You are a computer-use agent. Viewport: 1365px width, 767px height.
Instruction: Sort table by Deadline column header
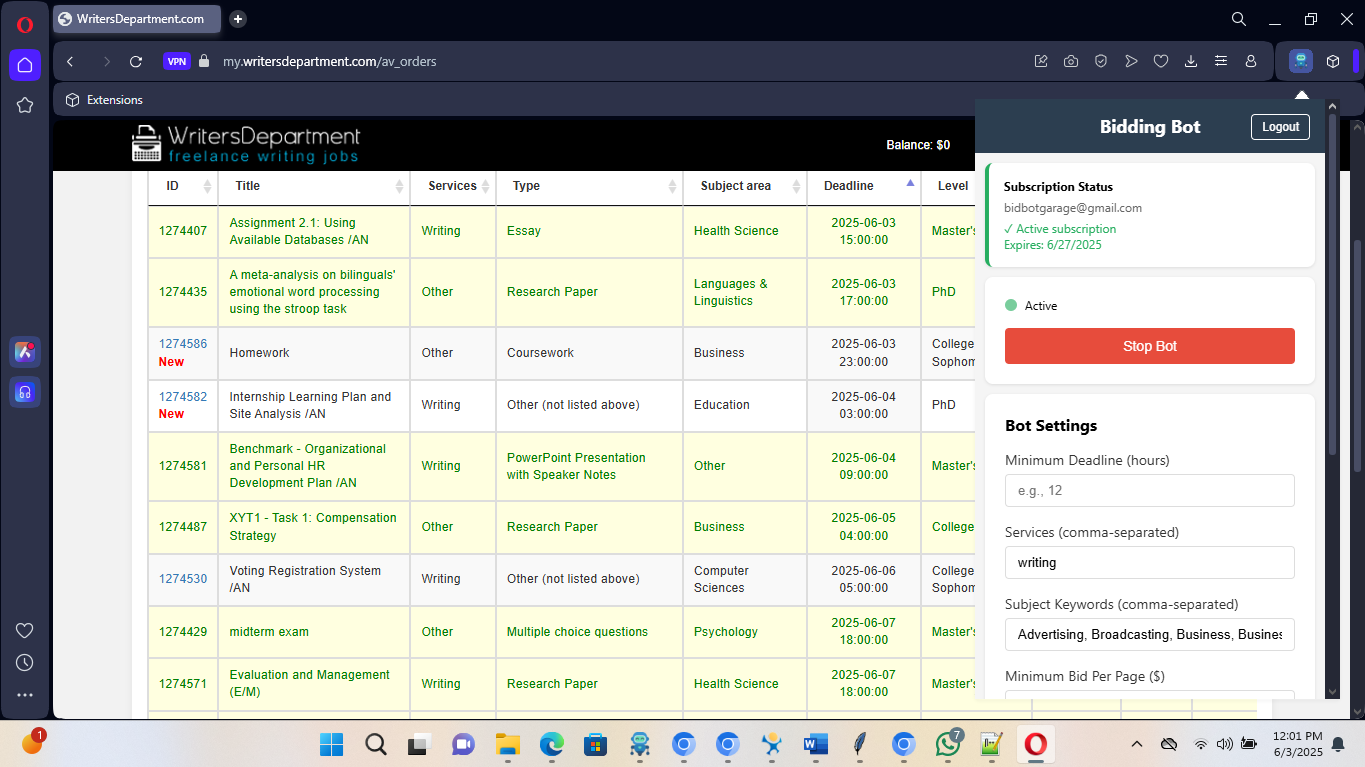[864, 186]
